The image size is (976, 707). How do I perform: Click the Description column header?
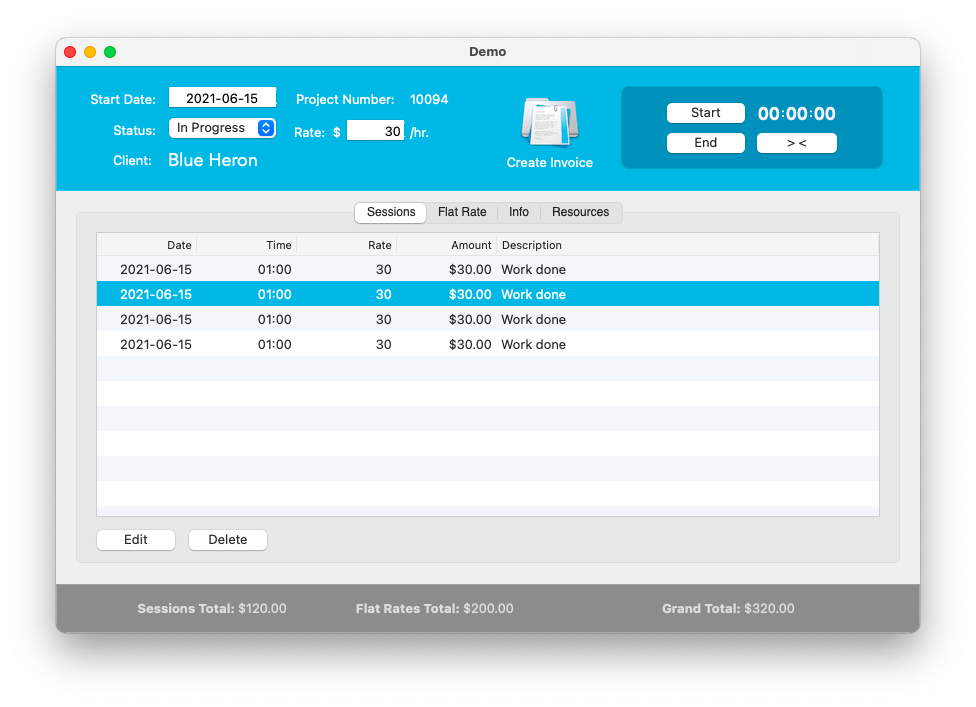click(x=688, y=245)
